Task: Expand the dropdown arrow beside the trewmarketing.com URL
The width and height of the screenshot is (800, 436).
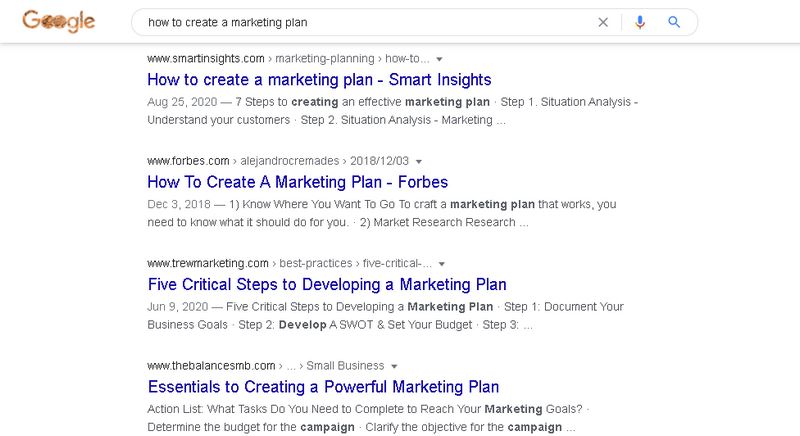Action: 441,263
